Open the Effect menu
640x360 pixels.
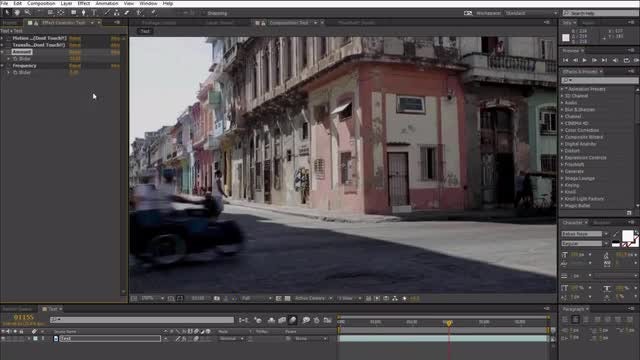coord(83,3)
